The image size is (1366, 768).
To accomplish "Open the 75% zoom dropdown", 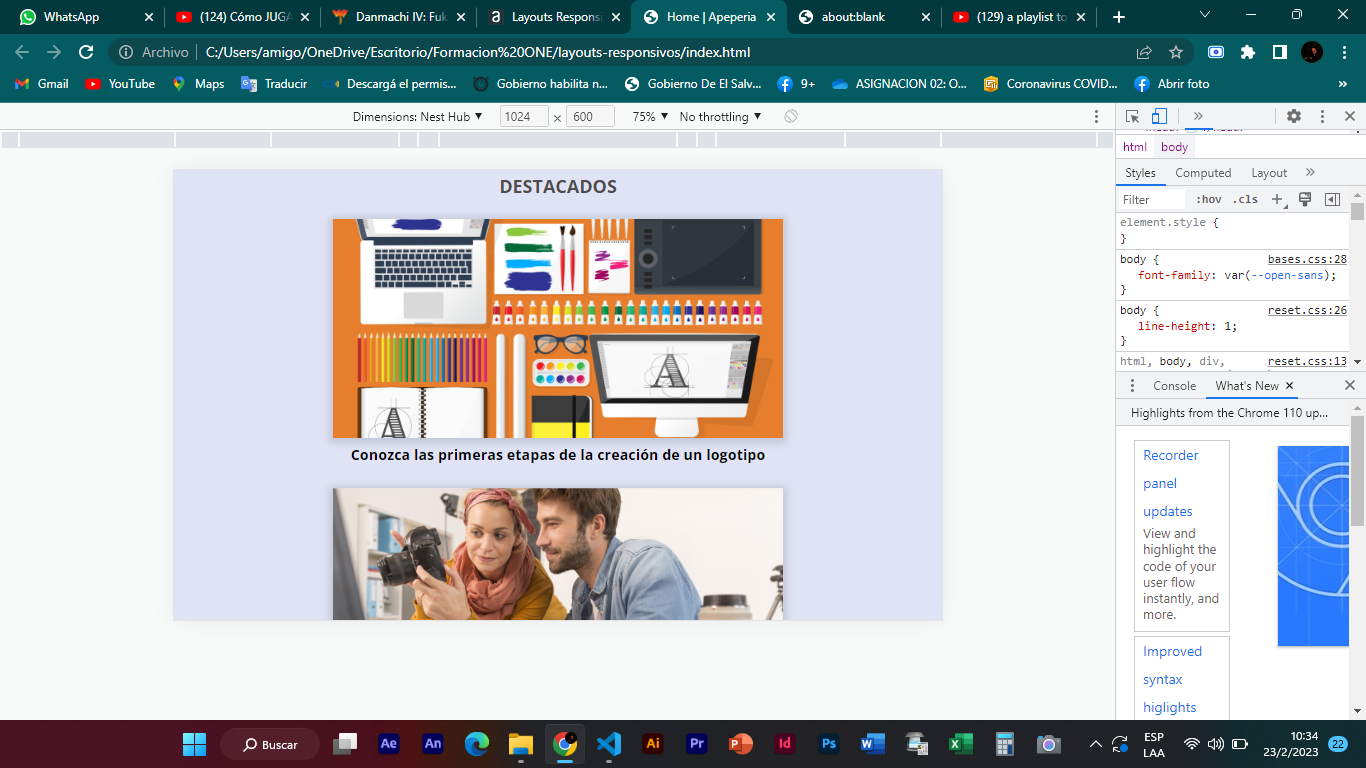I will click(650, 116).
